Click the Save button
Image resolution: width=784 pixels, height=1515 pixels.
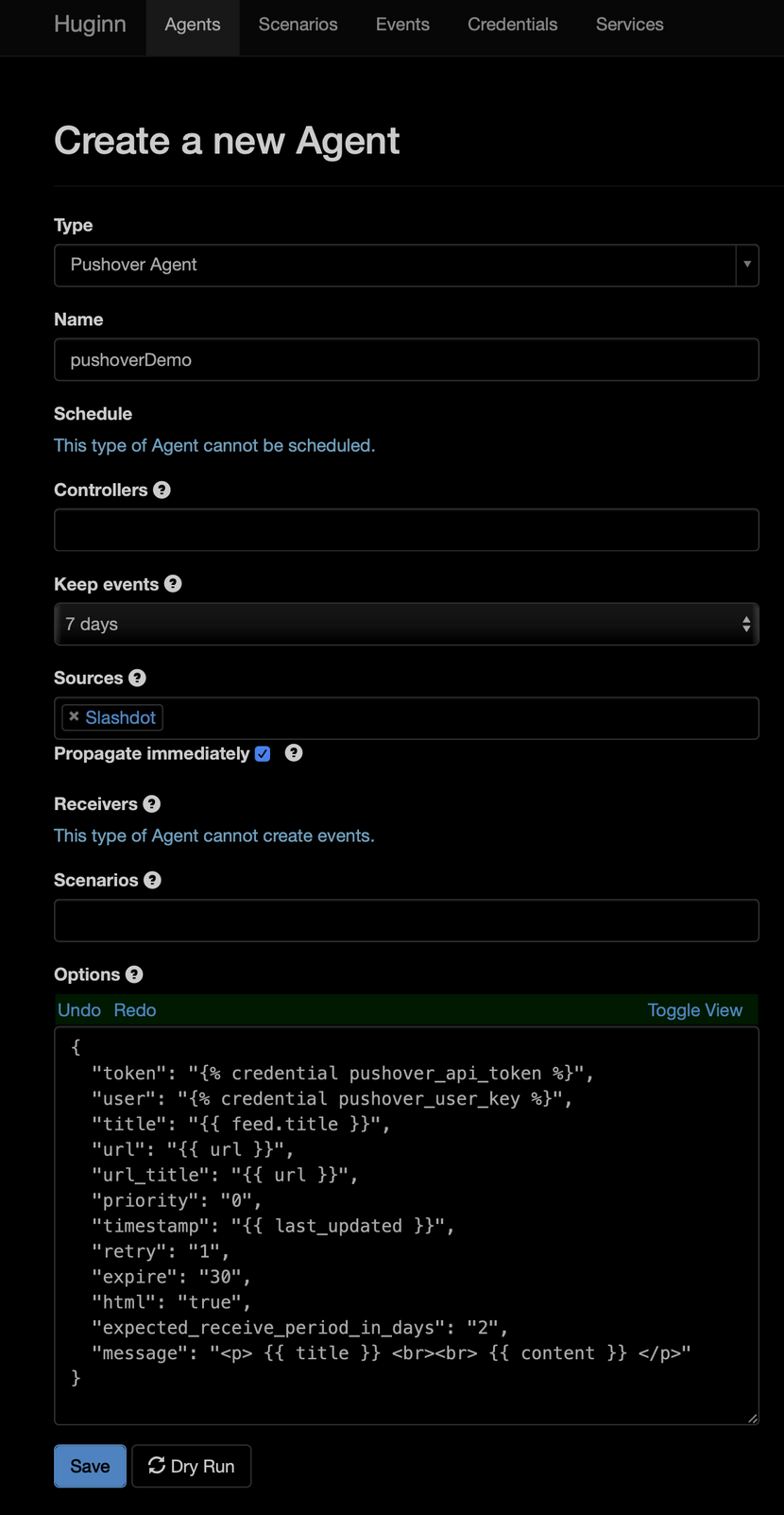[90, 1466]
